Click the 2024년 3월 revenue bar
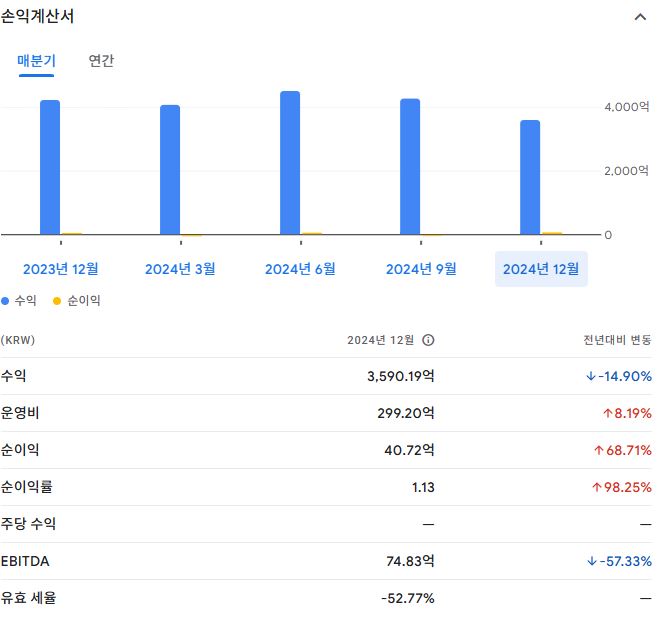The height and width of the screenshot is (627, 662). point(170,170)
